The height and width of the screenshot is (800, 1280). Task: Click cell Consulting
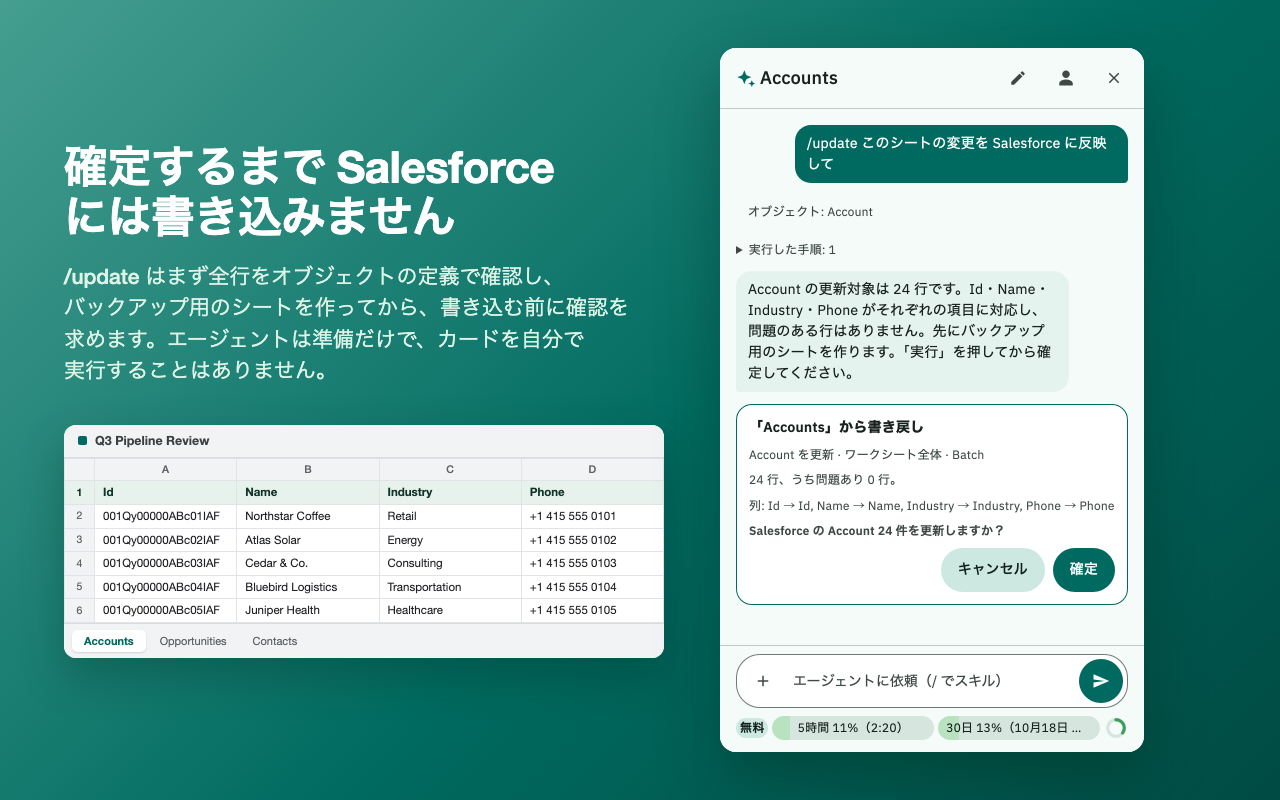[450, 563]
